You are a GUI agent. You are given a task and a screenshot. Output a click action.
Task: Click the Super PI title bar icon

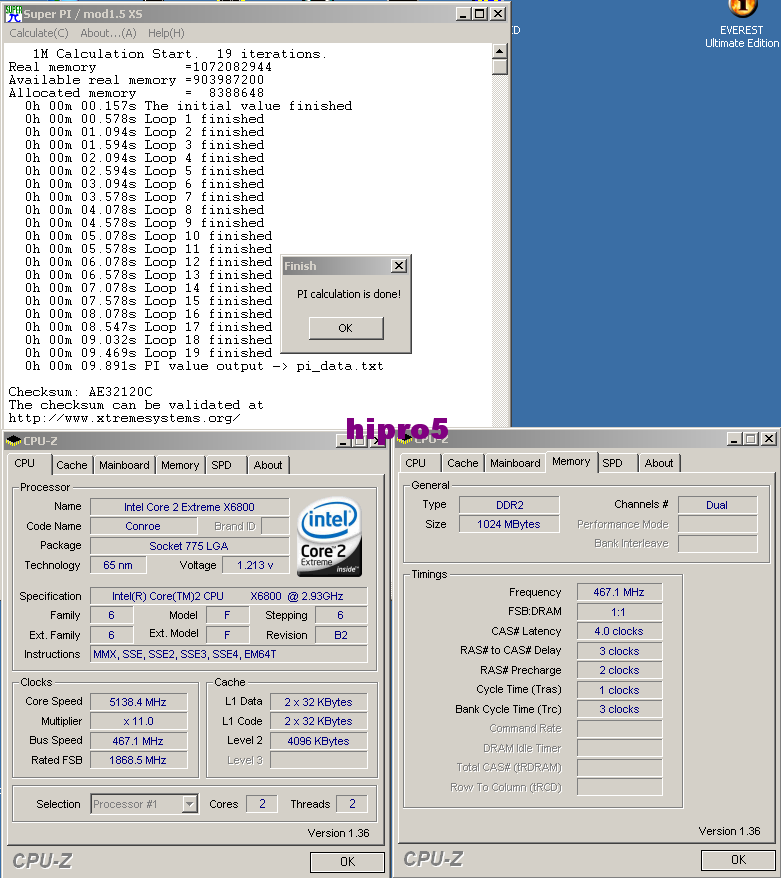pyautogui.click(x=13, y=13)
